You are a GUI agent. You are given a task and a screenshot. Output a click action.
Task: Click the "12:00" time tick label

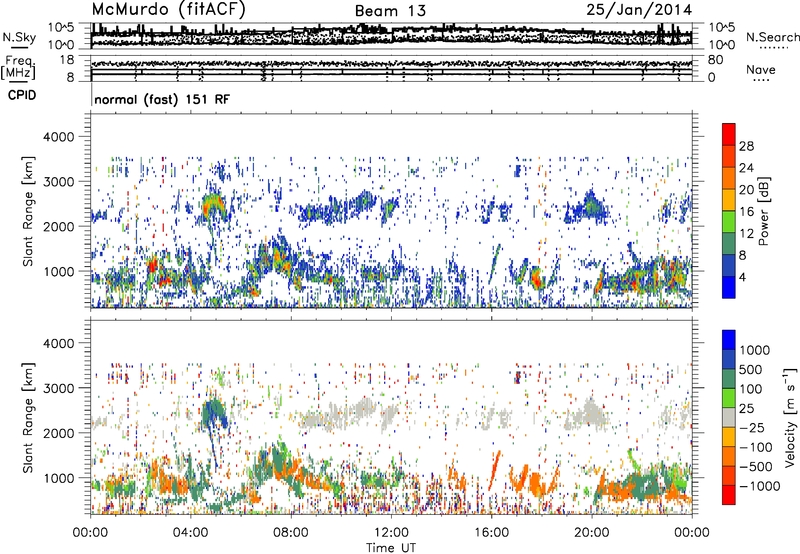[x=391, y=533]
